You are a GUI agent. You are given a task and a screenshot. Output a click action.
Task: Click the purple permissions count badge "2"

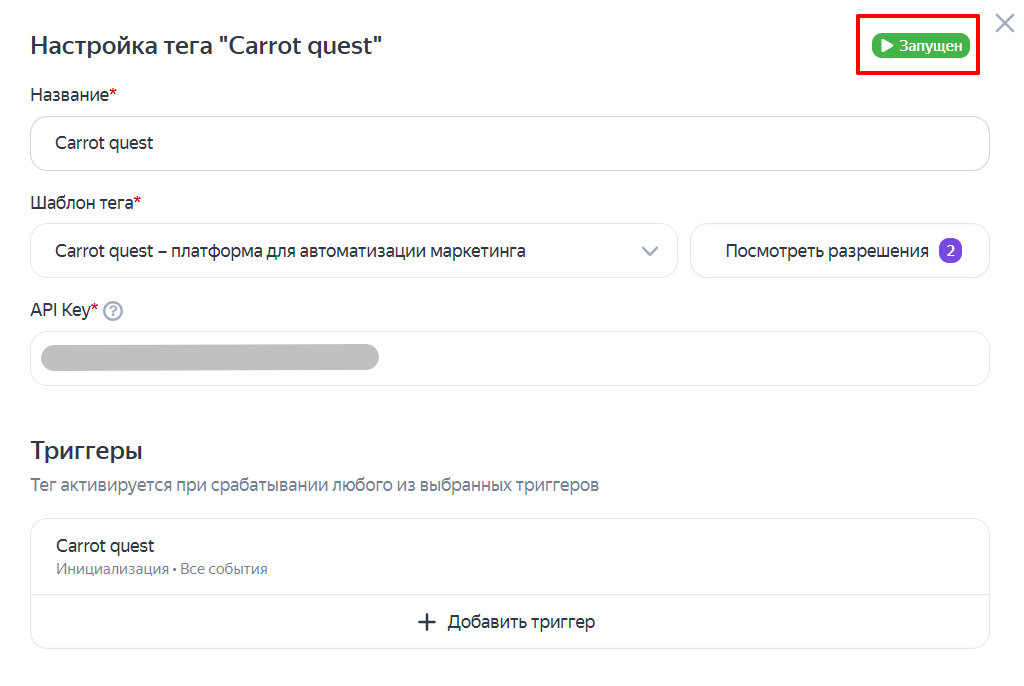(950, 251)
